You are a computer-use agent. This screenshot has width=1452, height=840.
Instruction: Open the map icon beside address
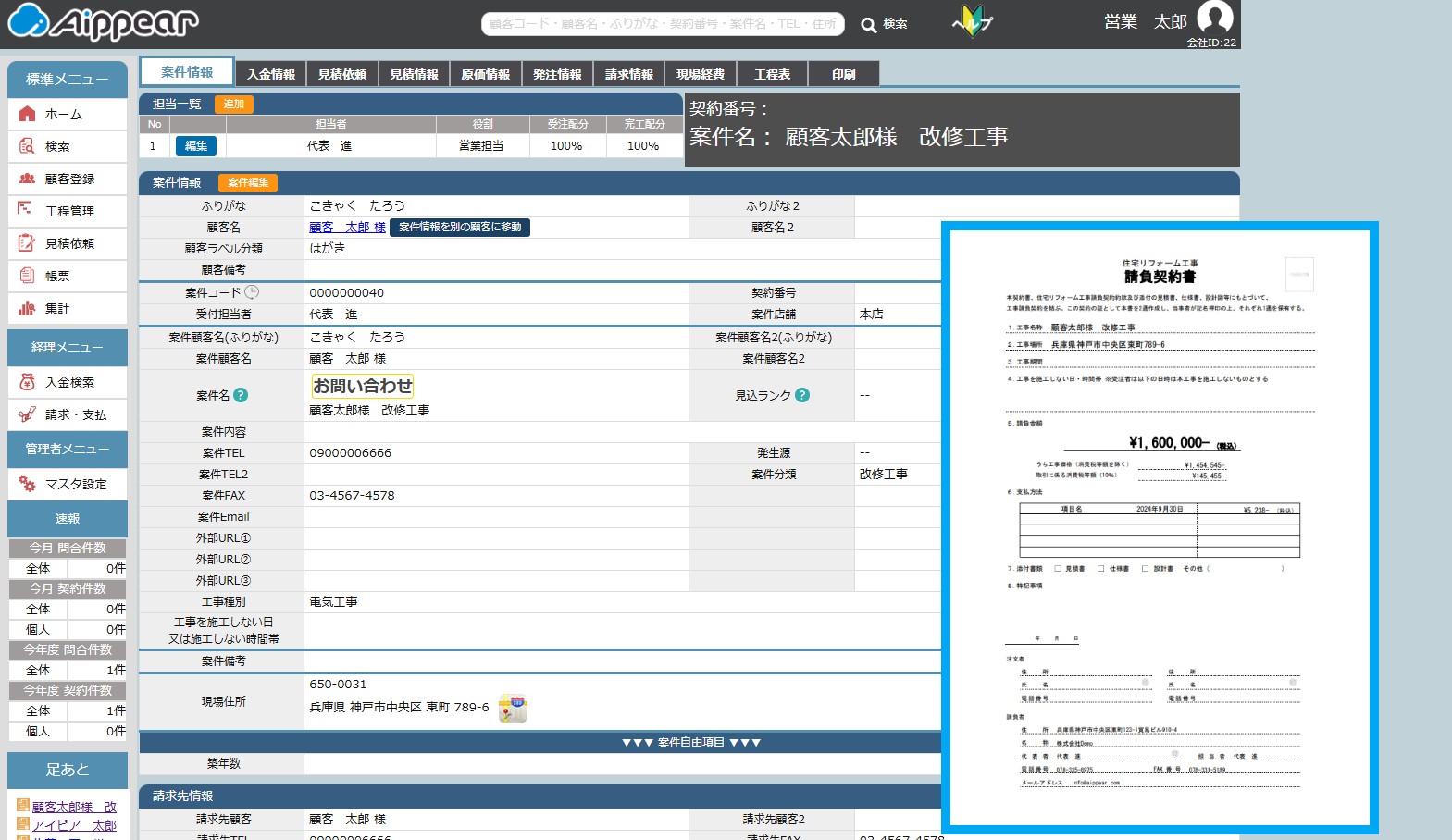513,709
